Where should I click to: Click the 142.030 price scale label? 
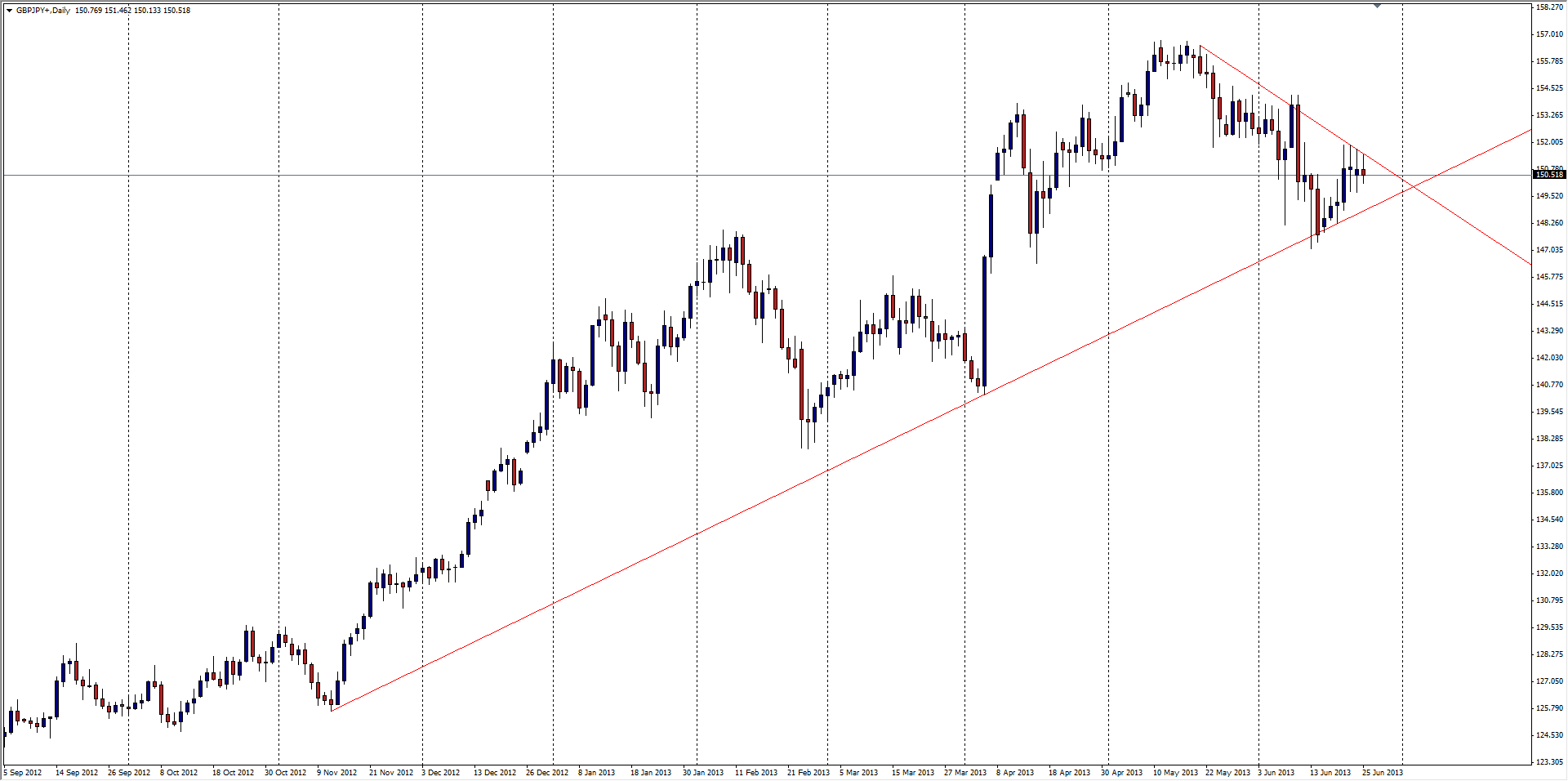[1549, 358]
